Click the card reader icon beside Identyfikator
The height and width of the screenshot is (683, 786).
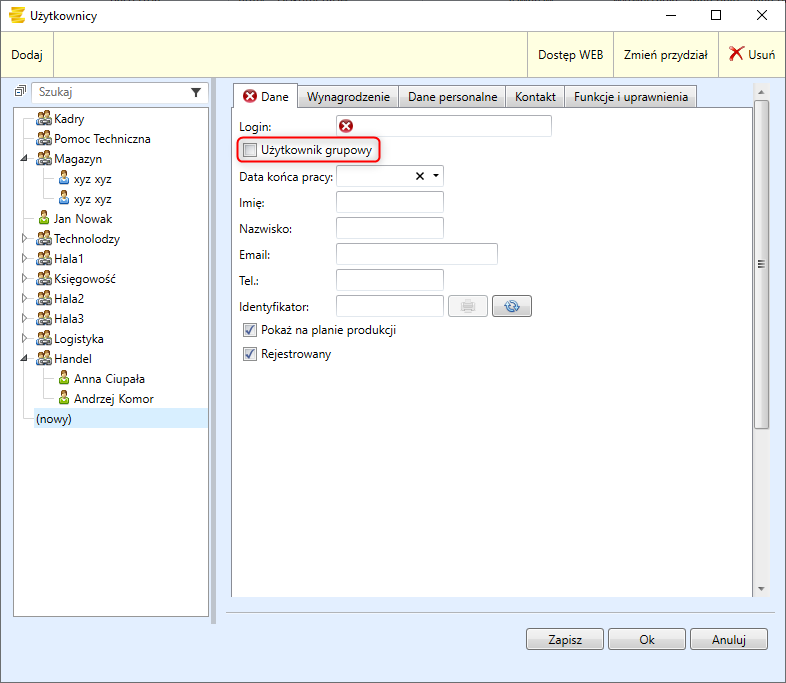click(468, 306)
